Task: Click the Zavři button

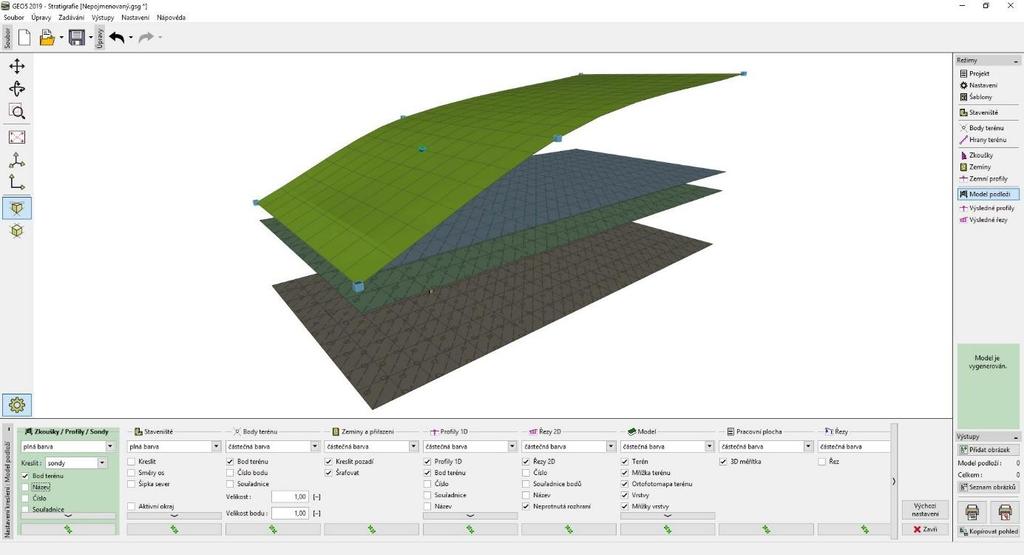Action: click(925, 530)
